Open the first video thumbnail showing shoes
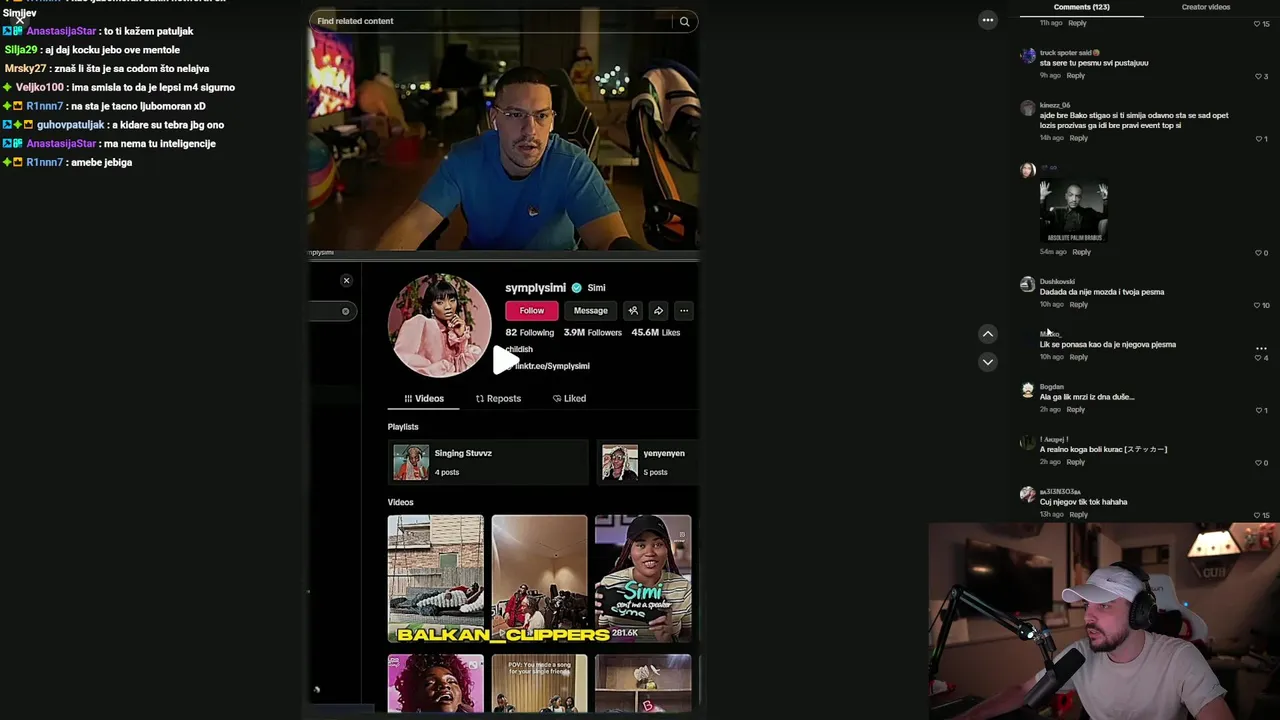The image size is (1280, 720). 435,578
